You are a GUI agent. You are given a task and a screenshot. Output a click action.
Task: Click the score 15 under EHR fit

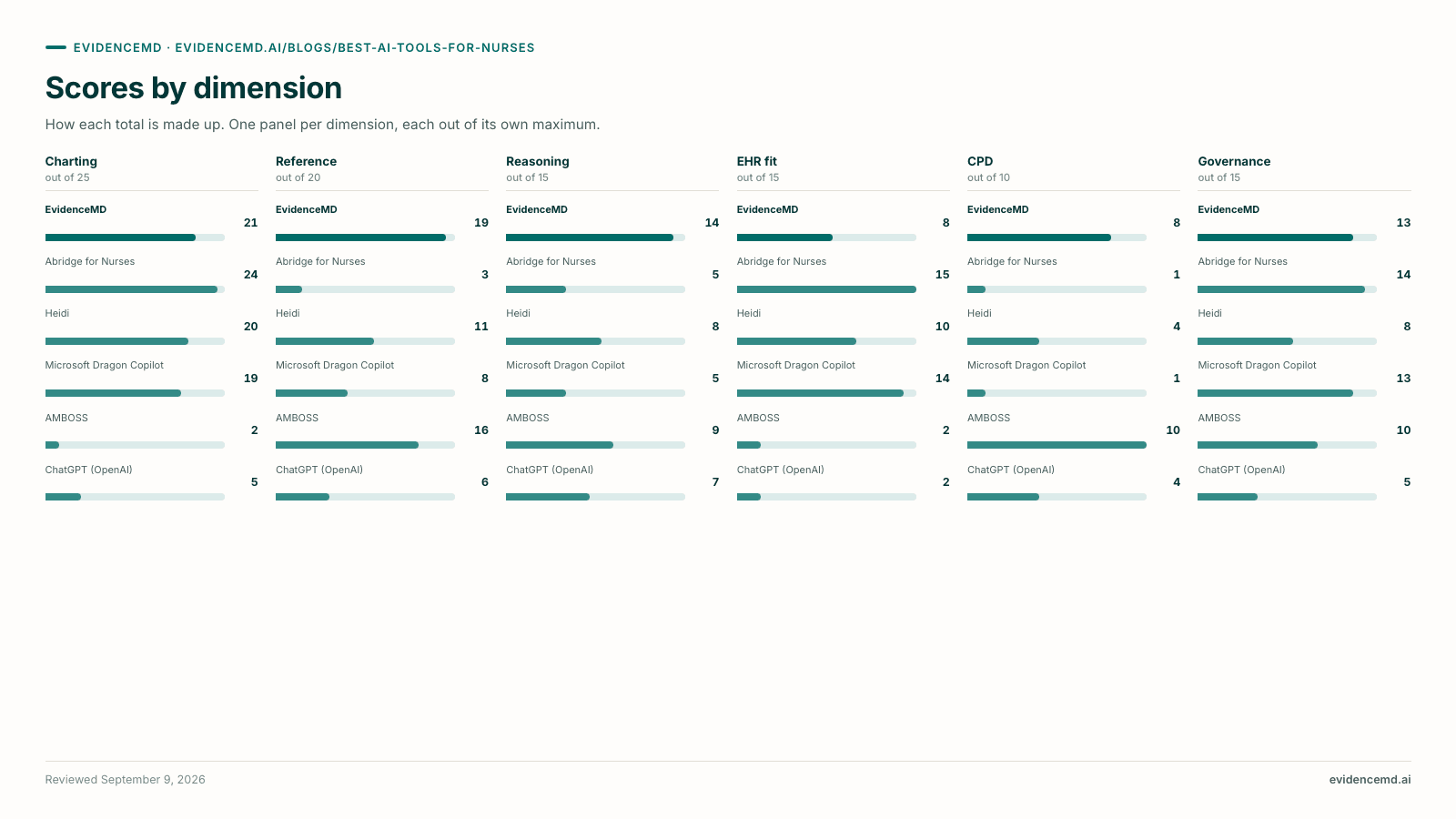[x=943, y=274]
